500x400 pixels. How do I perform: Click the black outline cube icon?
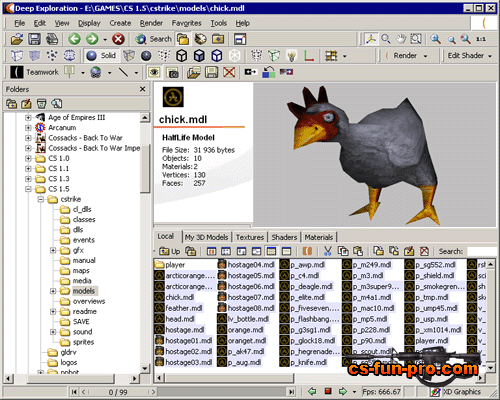point(181,55)
